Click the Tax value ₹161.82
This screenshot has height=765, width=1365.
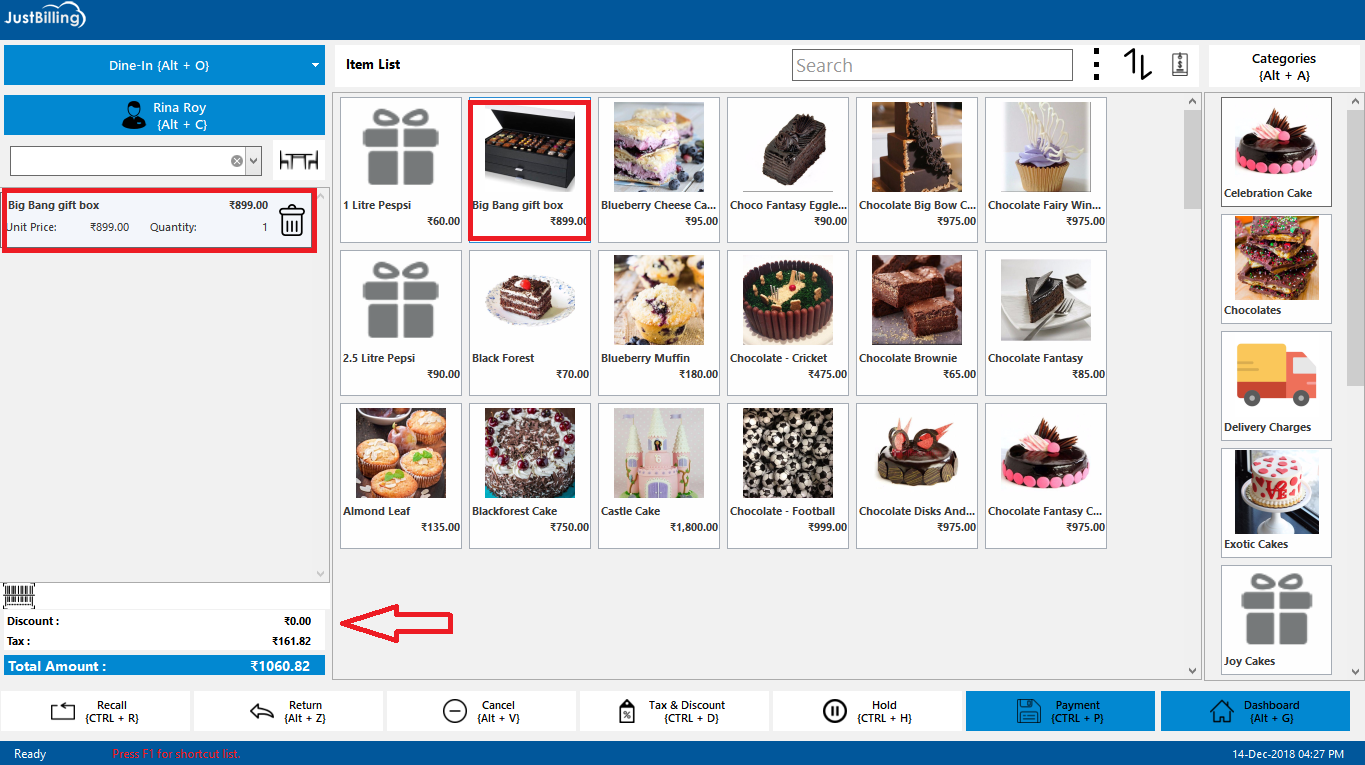[291, 641]
